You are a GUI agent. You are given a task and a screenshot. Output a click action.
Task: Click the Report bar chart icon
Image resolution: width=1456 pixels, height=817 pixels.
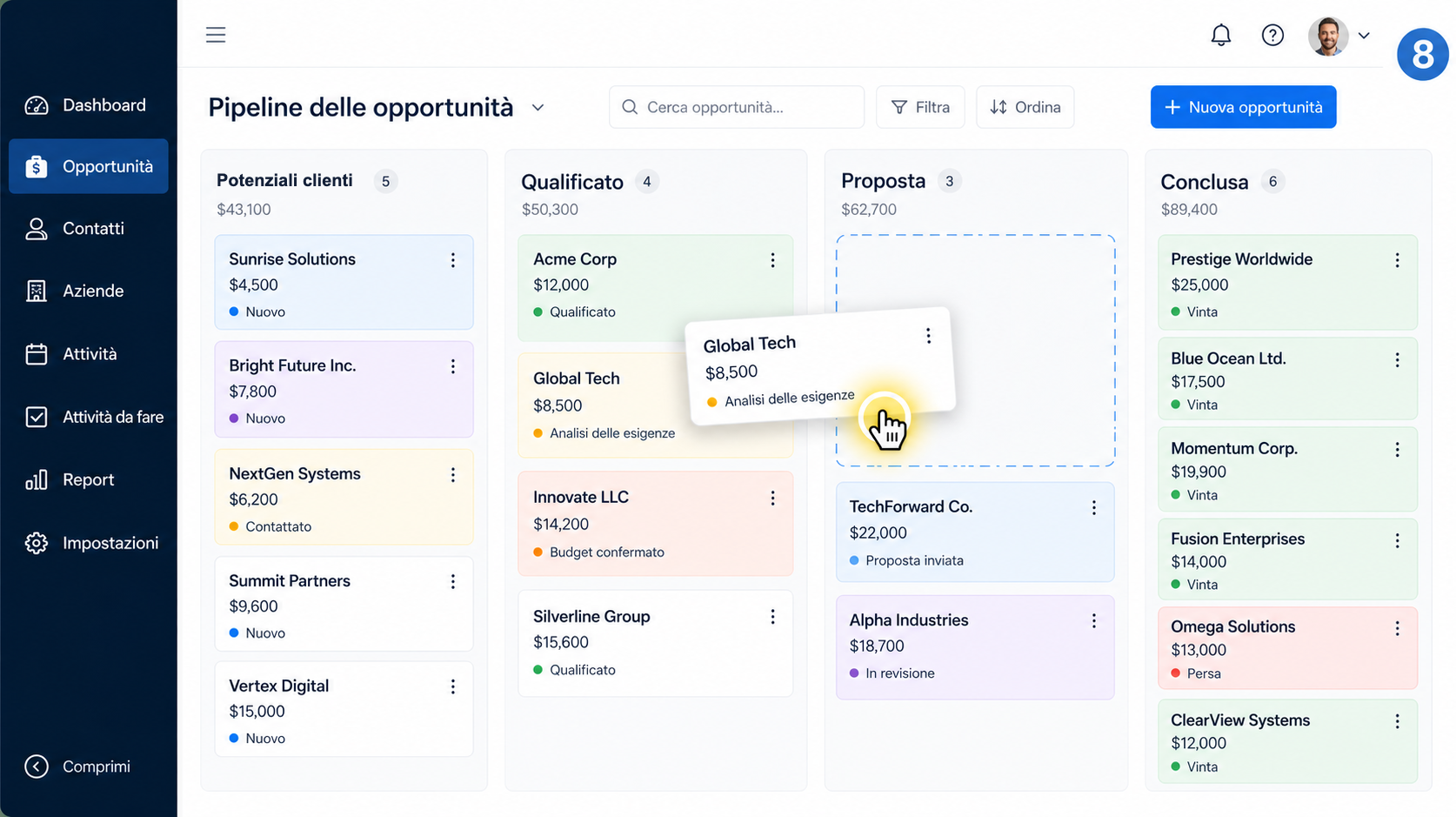pos(37,480)
